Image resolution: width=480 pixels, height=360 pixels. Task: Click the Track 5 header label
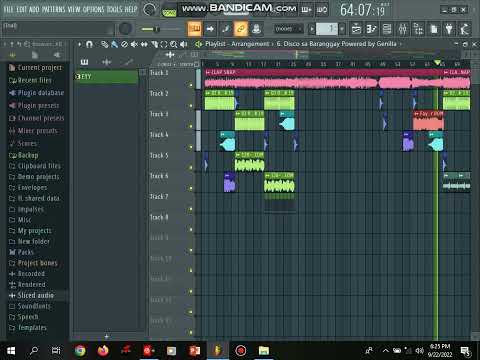[159, 155]
